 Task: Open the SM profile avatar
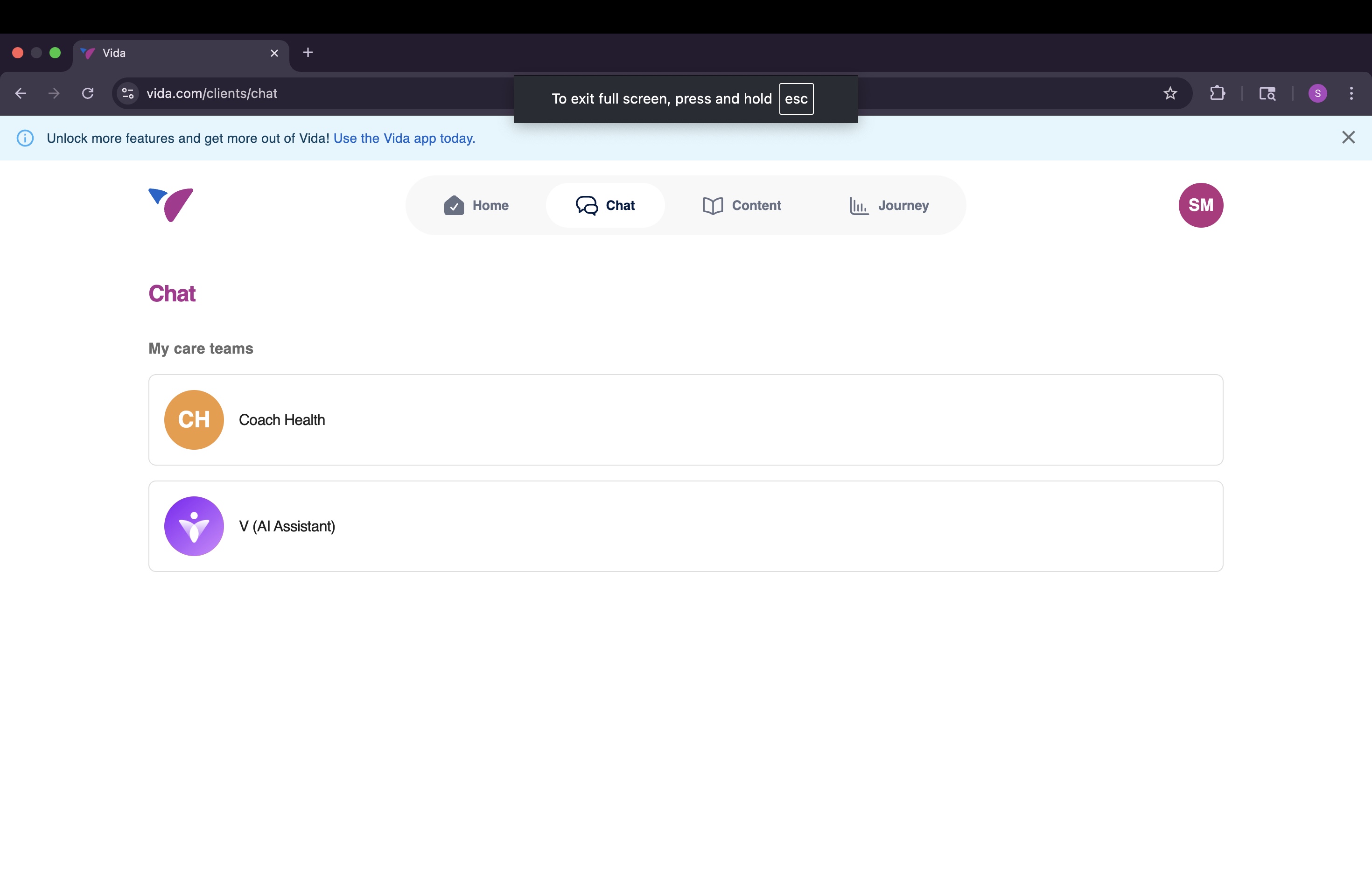(x=1200, y=205)
